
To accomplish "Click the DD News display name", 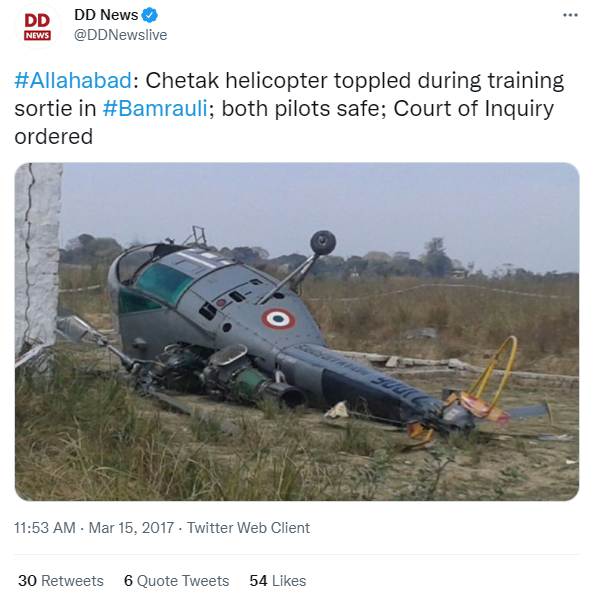I will point(106,15).
